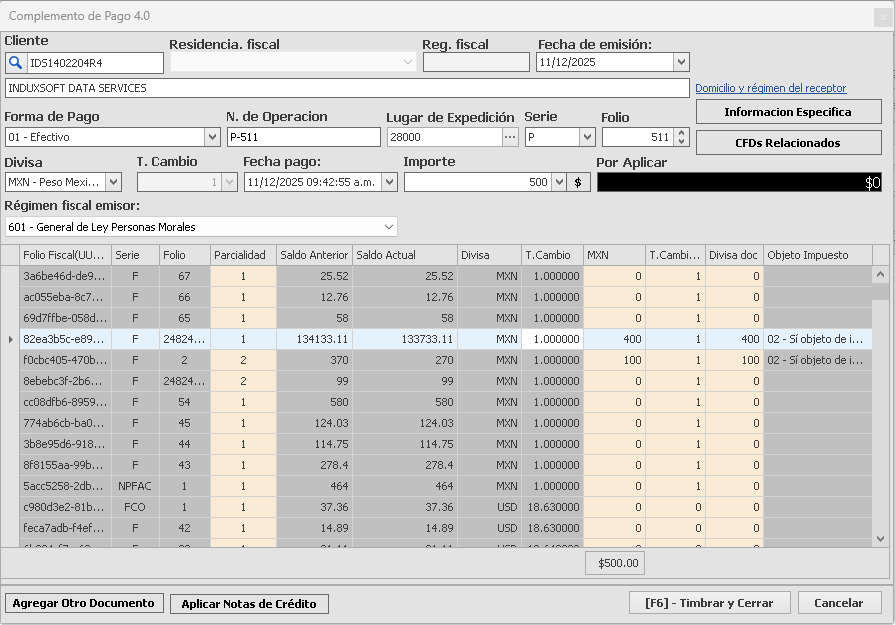Sort by Saldo Anterior column header
The image size is (895, 625).
[x=314, y=255]
